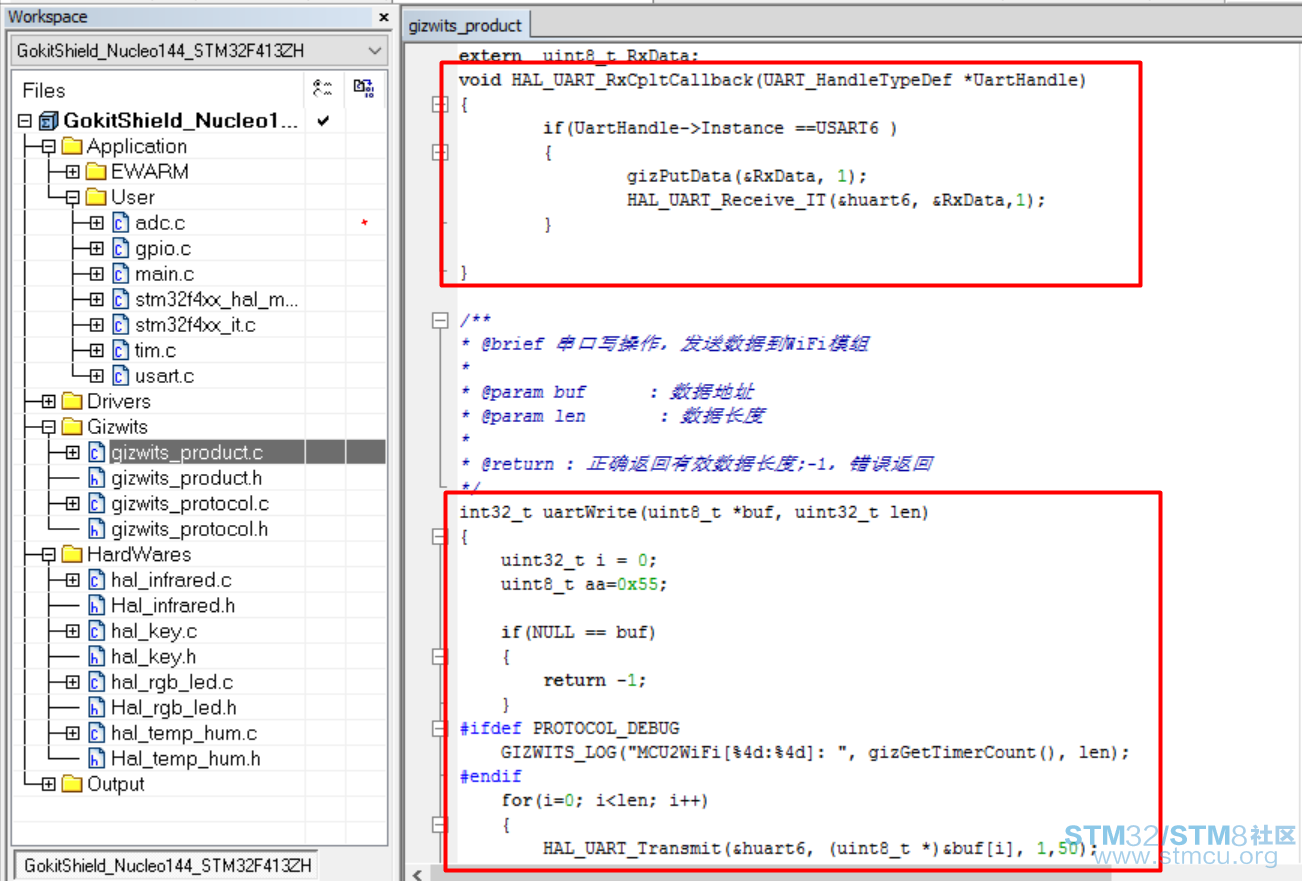The width and height of the screenshot is (1302, 881).
Task: Select the tim.c file icon
Action: click(120, 351)
